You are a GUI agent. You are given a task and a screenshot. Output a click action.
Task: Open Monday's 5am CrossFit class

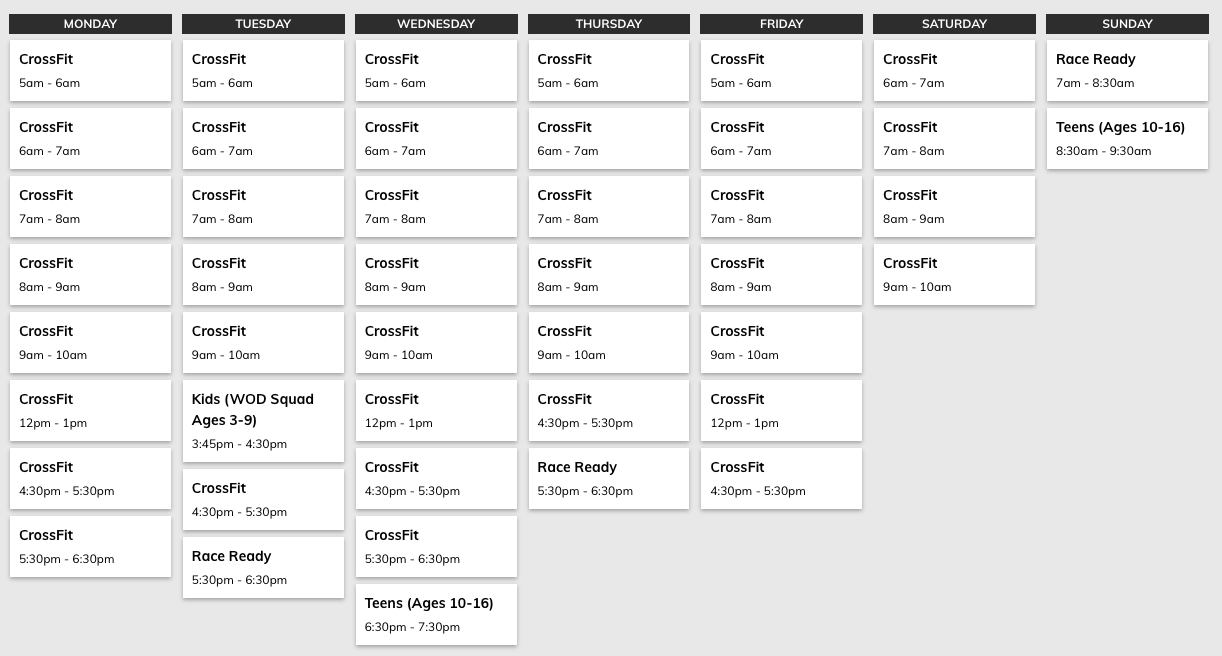90,70
